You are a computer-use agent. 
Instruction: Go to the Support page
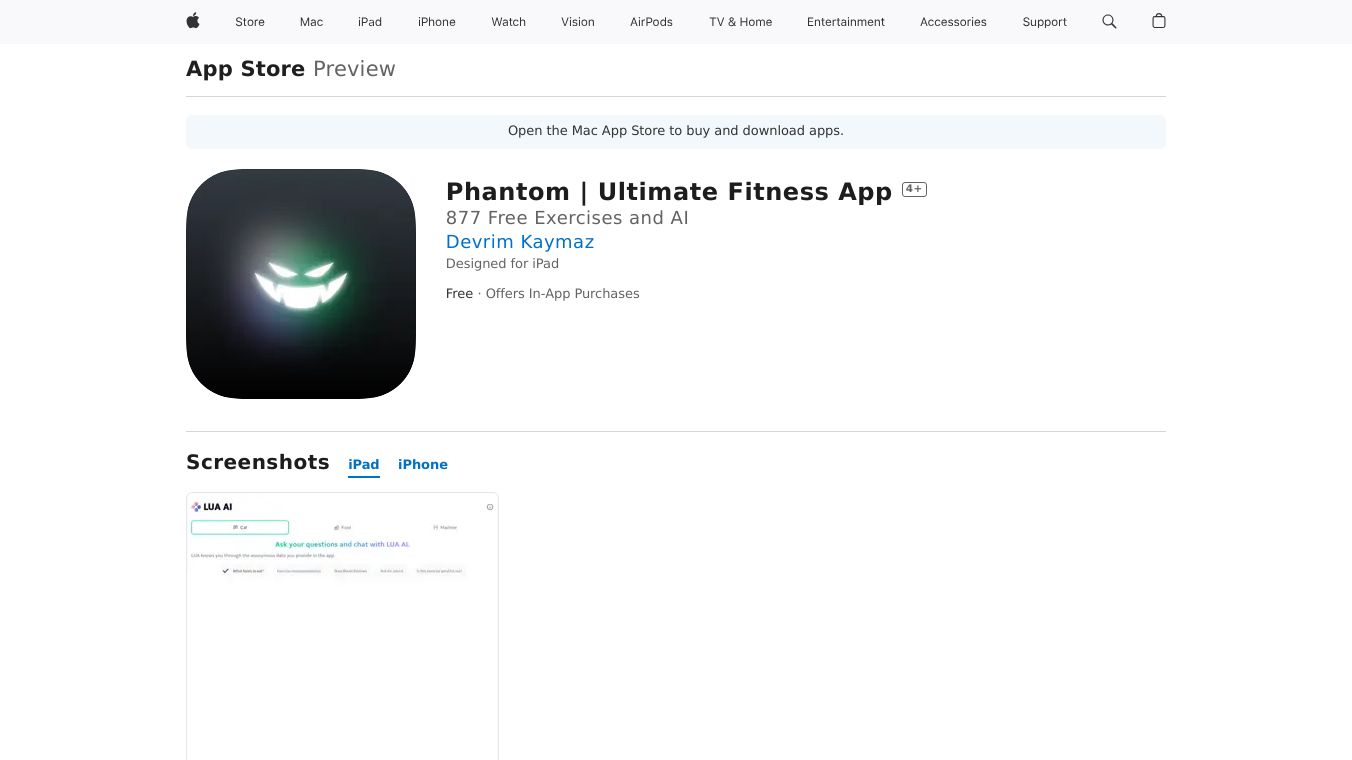(x=1045, y=22)
